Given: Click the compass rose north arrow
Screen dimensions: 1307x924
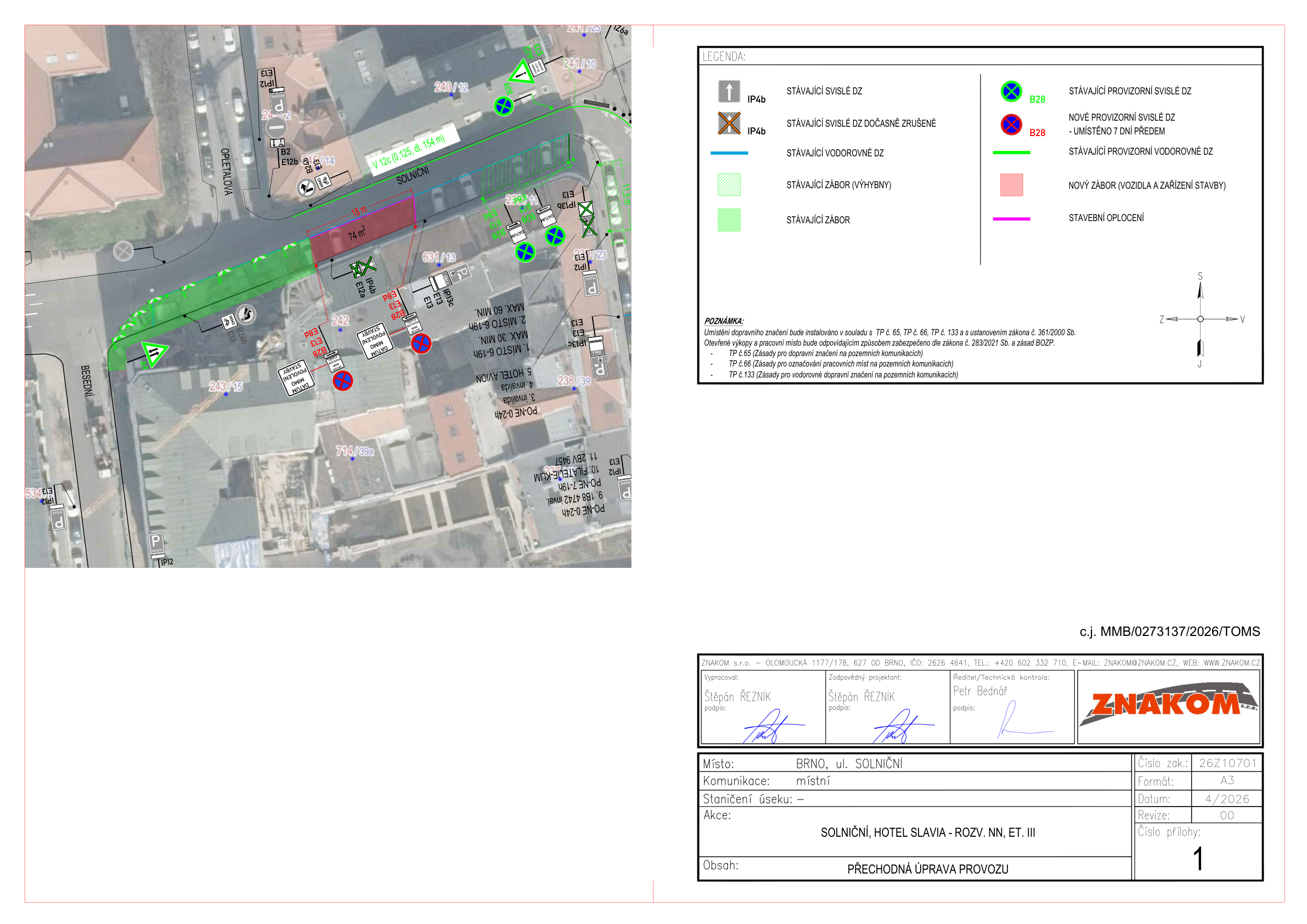Looking at the screenshot, I should [x=1200, y=289].
